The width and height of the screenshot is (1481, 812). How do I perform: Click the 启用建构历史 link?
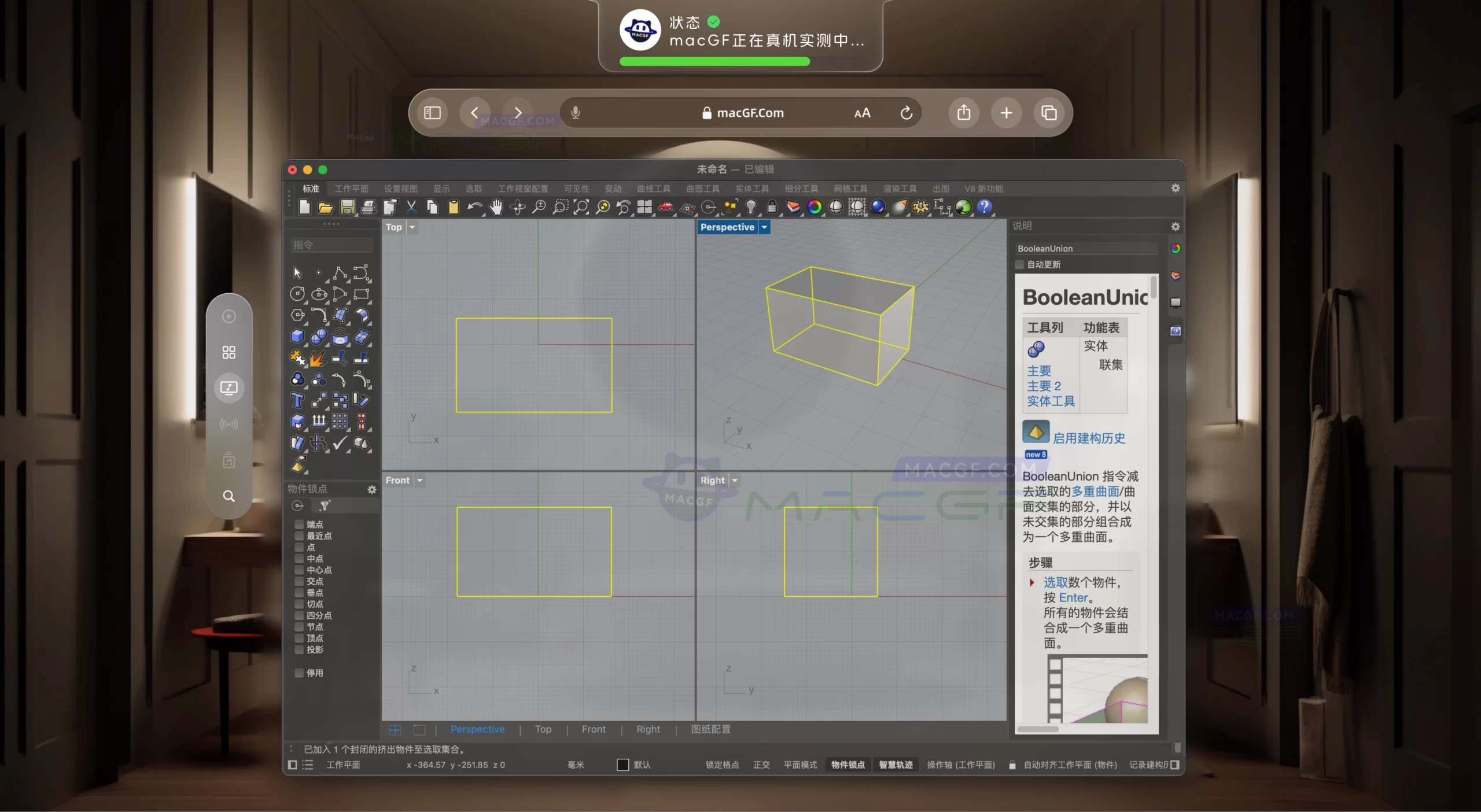(x=1088, y=438)
